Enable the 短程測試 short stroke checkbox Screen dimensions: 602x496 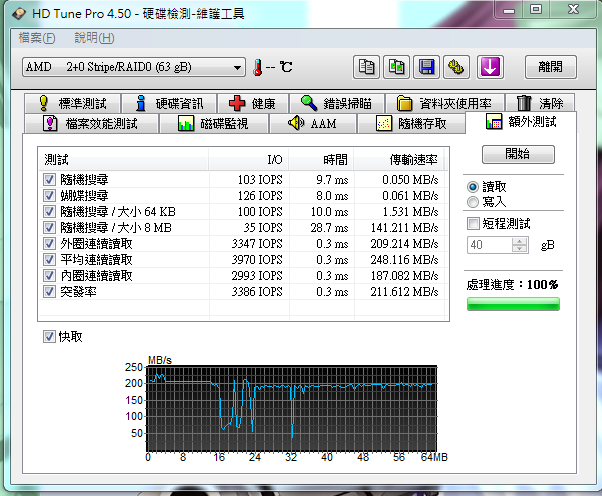click(x=473, y=223)
